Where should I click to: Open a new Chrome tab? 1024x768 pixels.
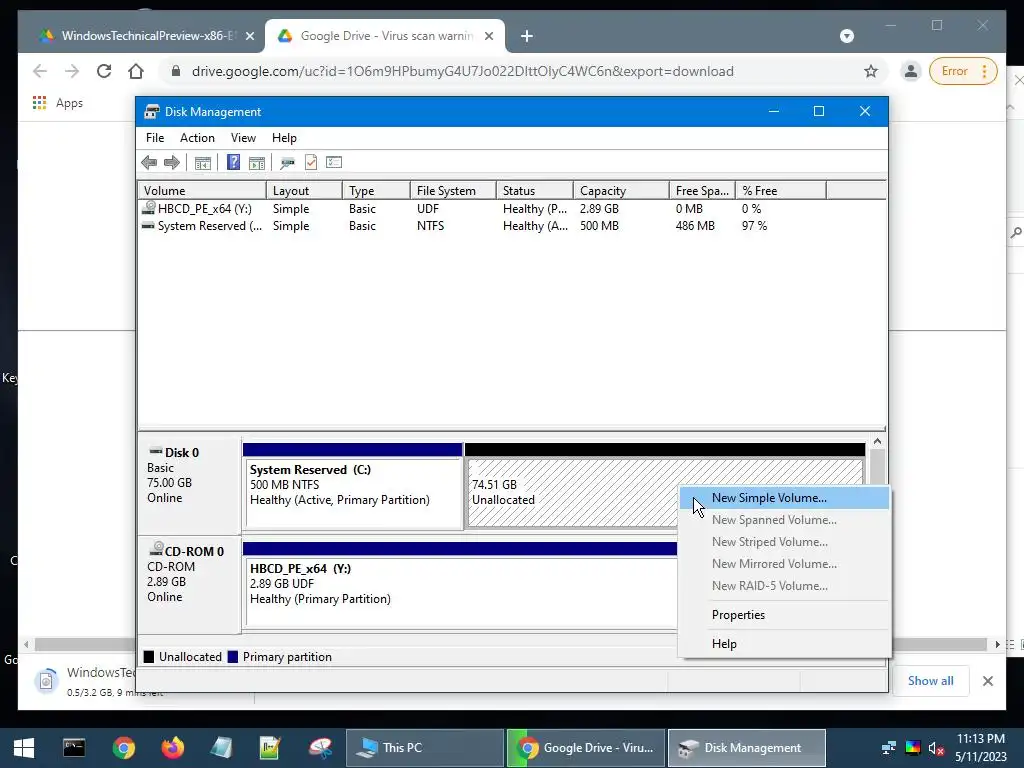pyautogui.click(x=527, y=36)
